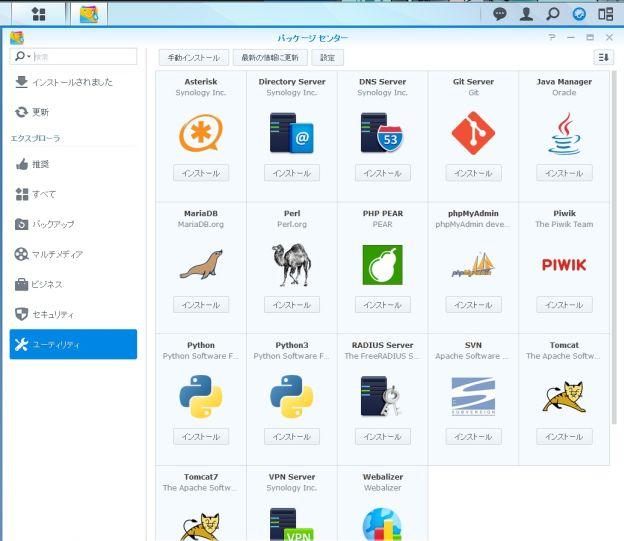Install the Perl package
Image resolution: width=624 pixels, height=541 pixels.
(x=292, y=305)
